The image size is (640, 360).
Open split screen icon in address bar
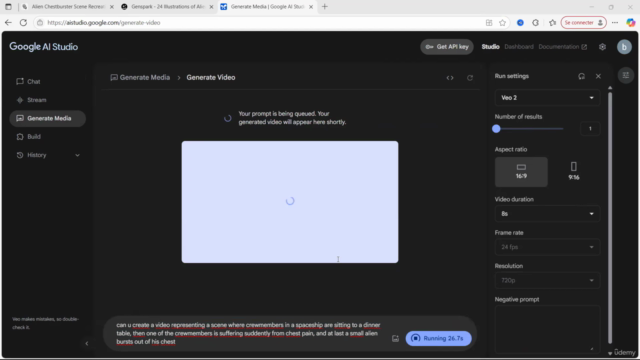[x=489, y=23]
